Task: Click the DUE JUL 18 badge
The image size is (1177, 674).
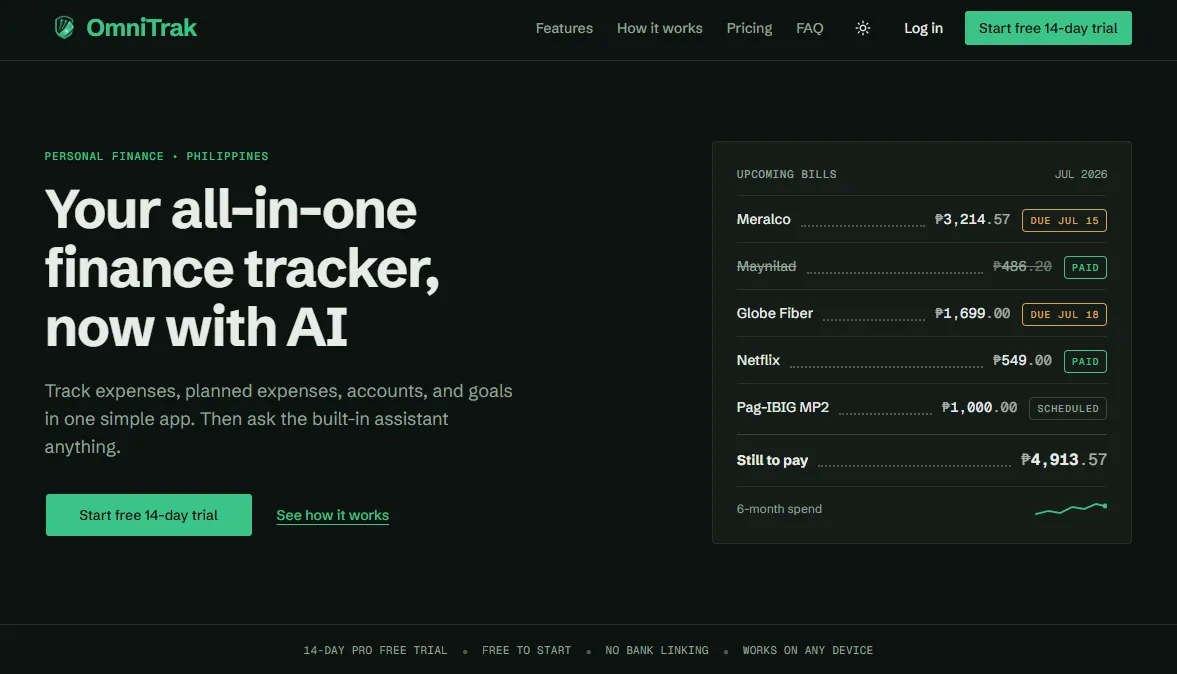Action: pos(1064,314)
